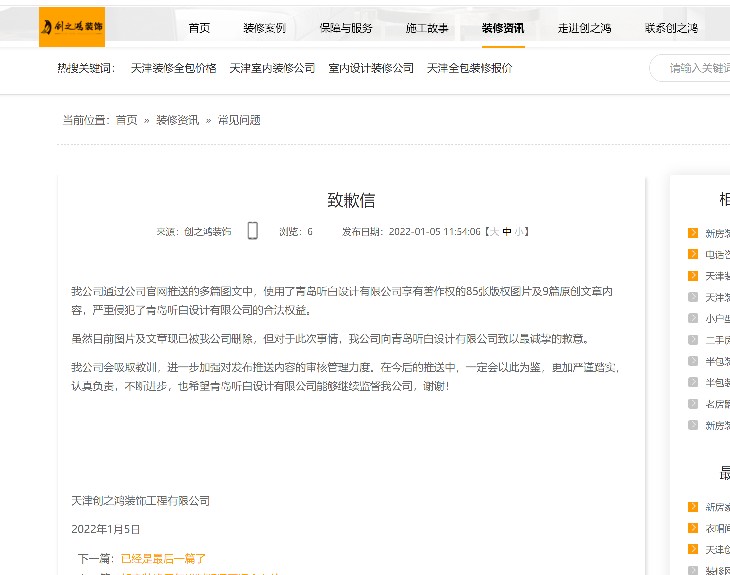Click the paragraph starting 我公司会吸取教训
The width and height of the screenshot is (730, 575).
[345, 377]
